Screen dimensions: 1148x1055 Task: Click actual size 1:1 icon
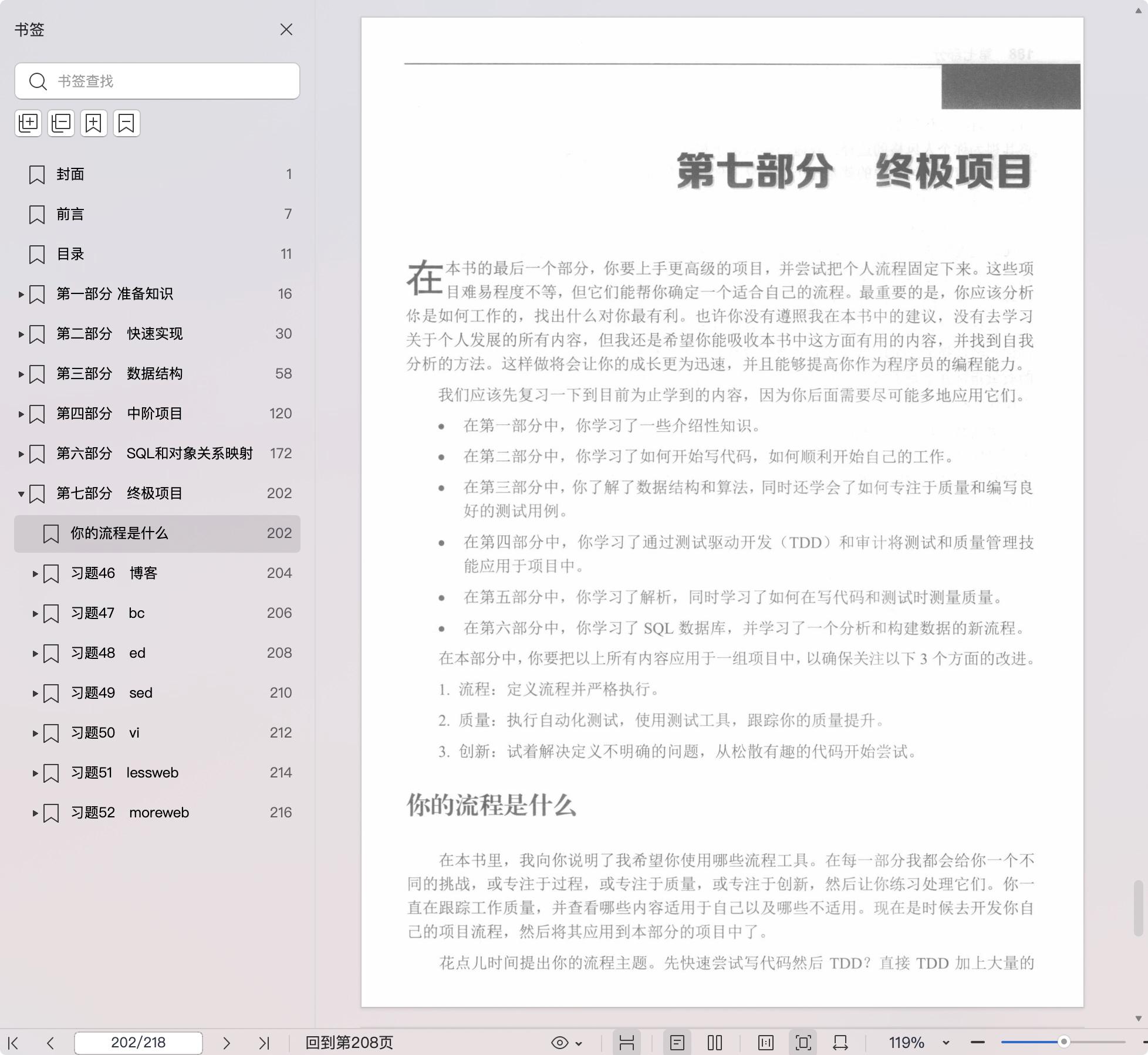tap(766, 1043)
